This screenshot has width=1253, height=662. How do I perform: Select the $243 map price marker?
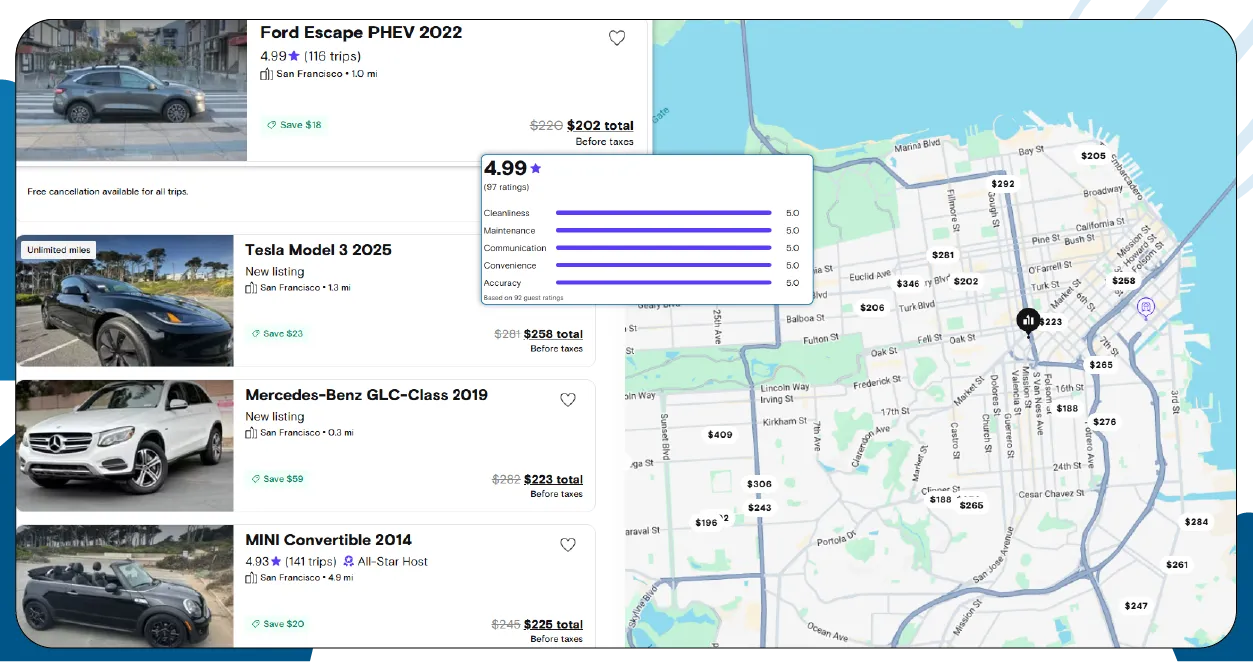(759, 508)
